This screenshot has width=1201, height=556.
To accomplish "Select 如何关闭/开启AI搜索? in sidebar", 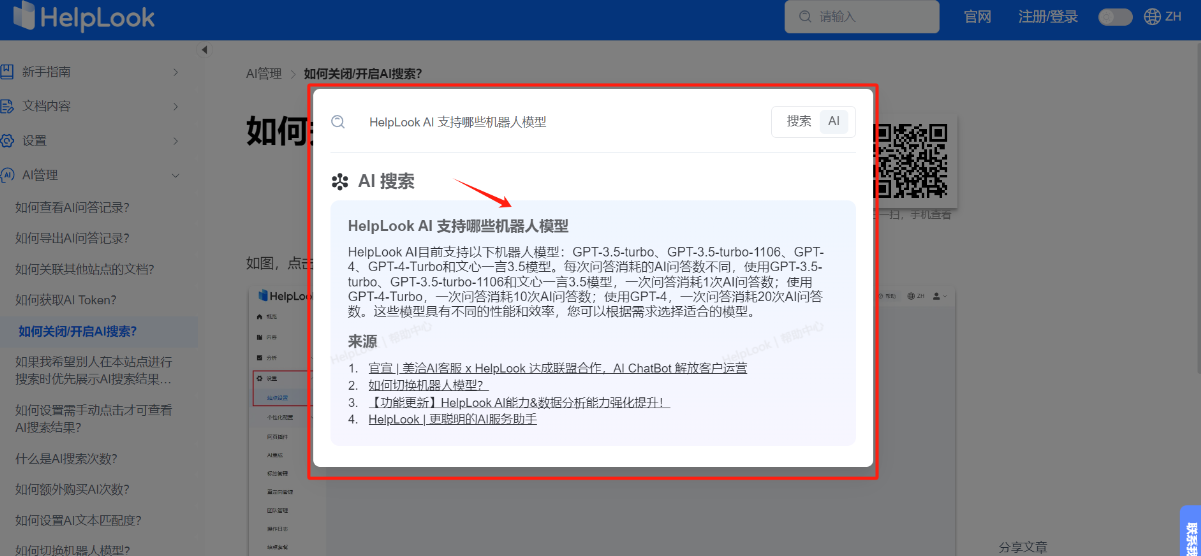I will [77, 331].
